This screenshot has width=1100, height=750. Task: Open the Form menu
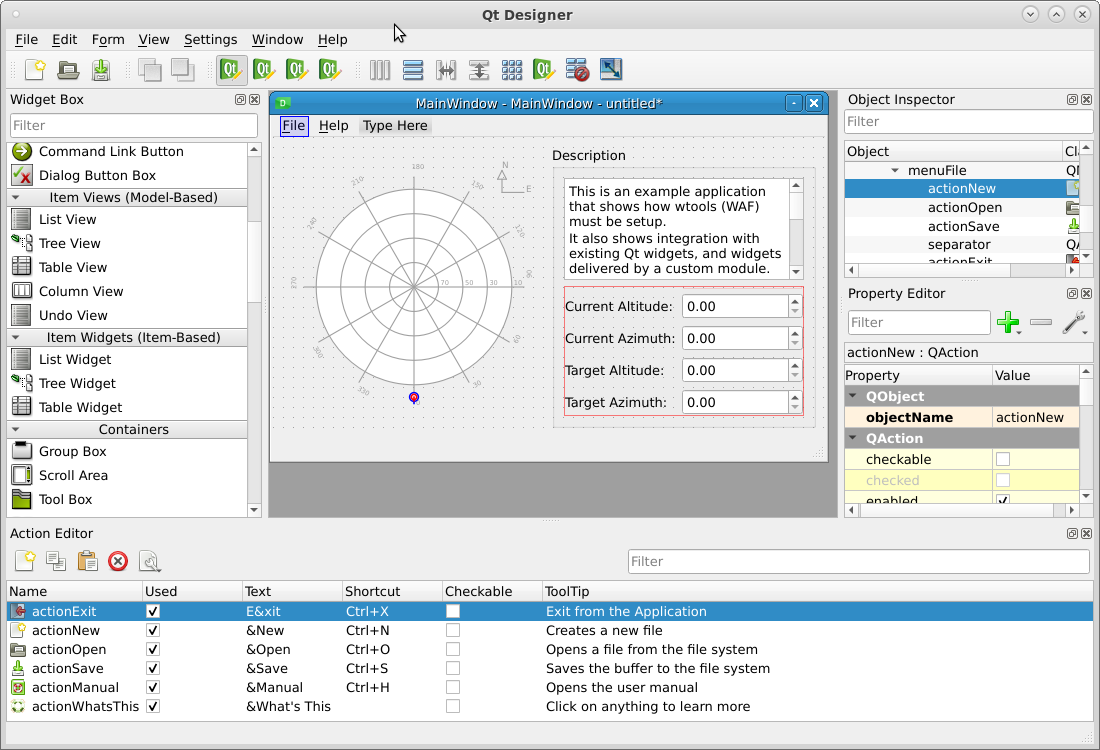[108, 39]
